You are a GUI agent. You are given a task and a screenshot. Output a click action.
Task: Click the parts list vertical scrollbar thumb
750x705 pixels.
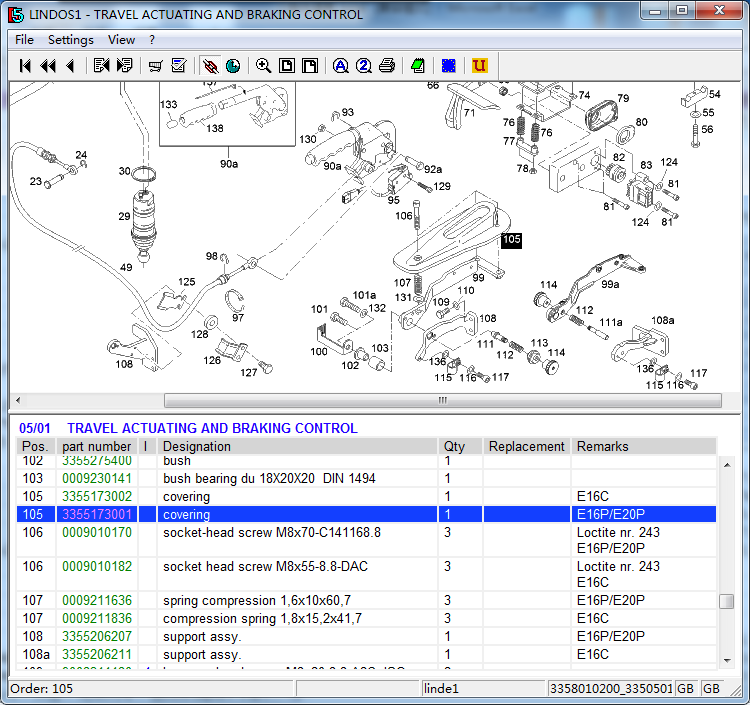tap(727, 601)
